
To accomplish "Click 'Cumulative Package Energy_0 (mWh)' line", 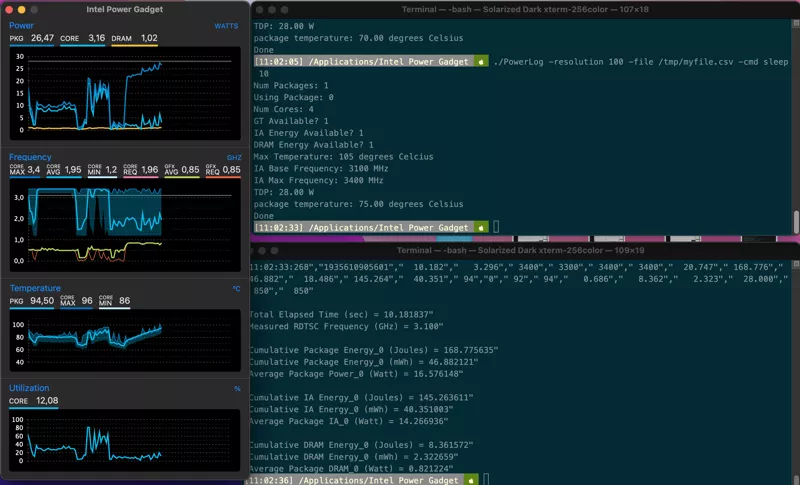I will click(364, 362).
